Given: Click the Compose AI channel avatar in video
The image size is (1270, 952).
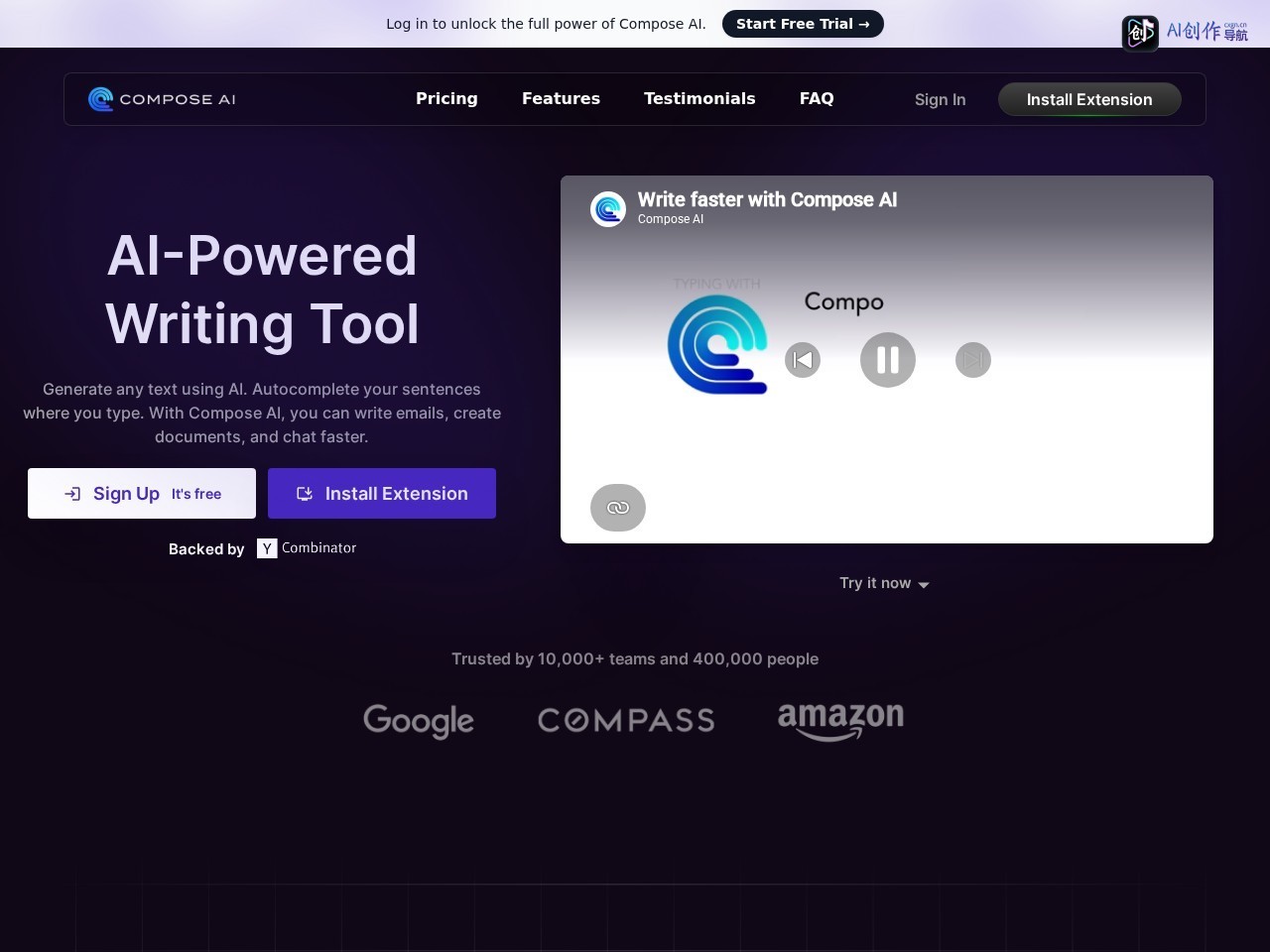Looking at the screenshot, I should coord(608,209).
